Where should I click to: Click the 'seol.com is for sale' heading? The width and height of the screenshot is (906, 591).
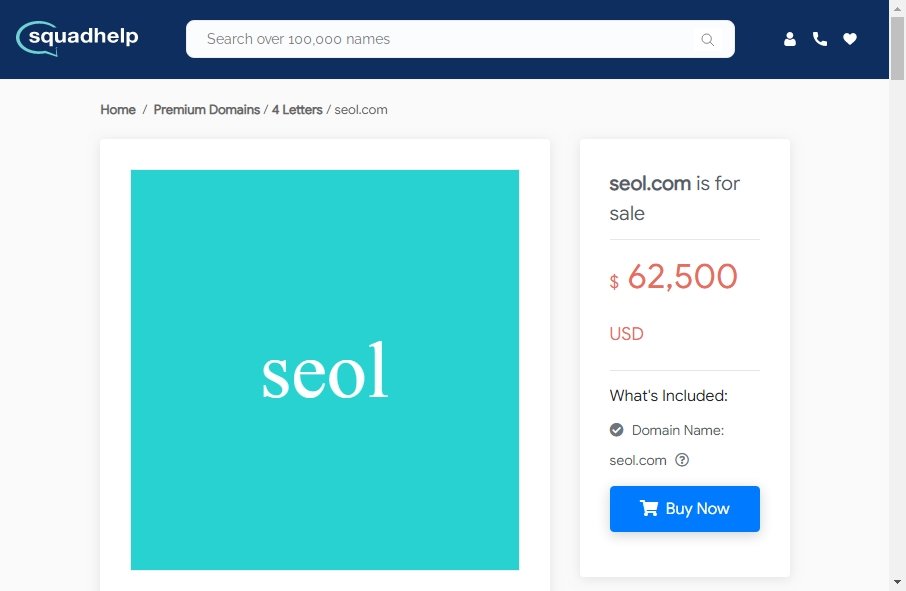[675, 198]
